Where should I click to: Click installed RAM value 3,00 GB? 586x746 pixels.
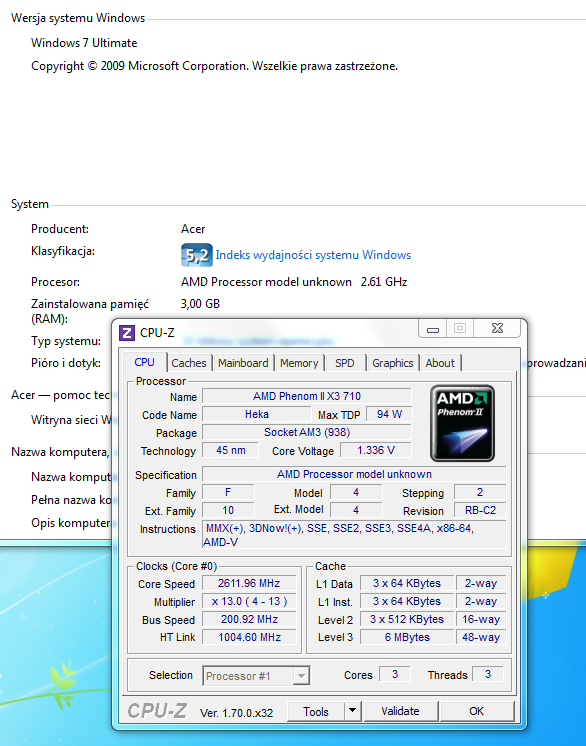point(200,304)
